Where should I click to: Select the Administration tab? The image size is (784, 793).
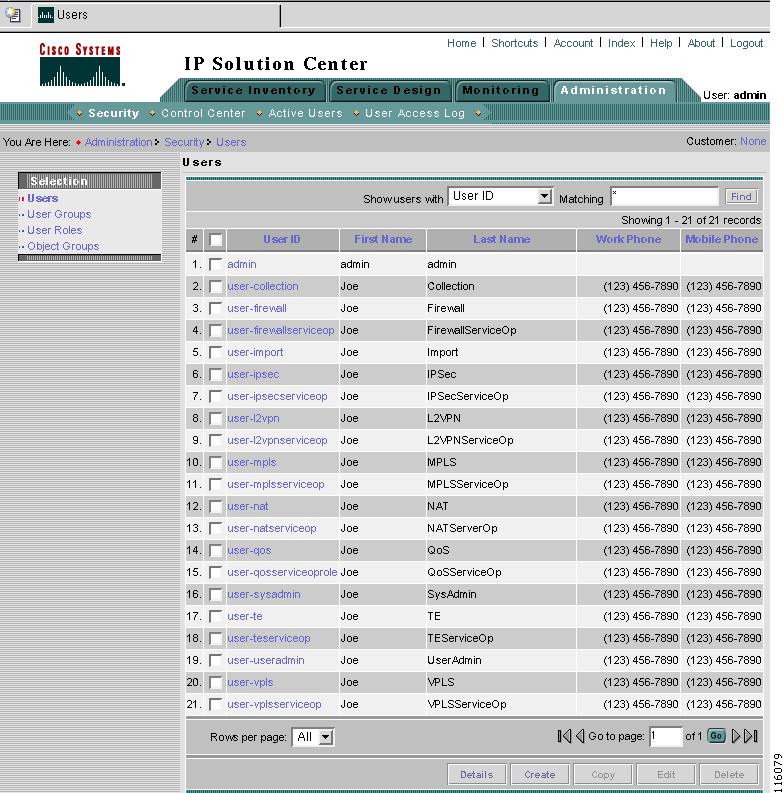pos(613,91)
